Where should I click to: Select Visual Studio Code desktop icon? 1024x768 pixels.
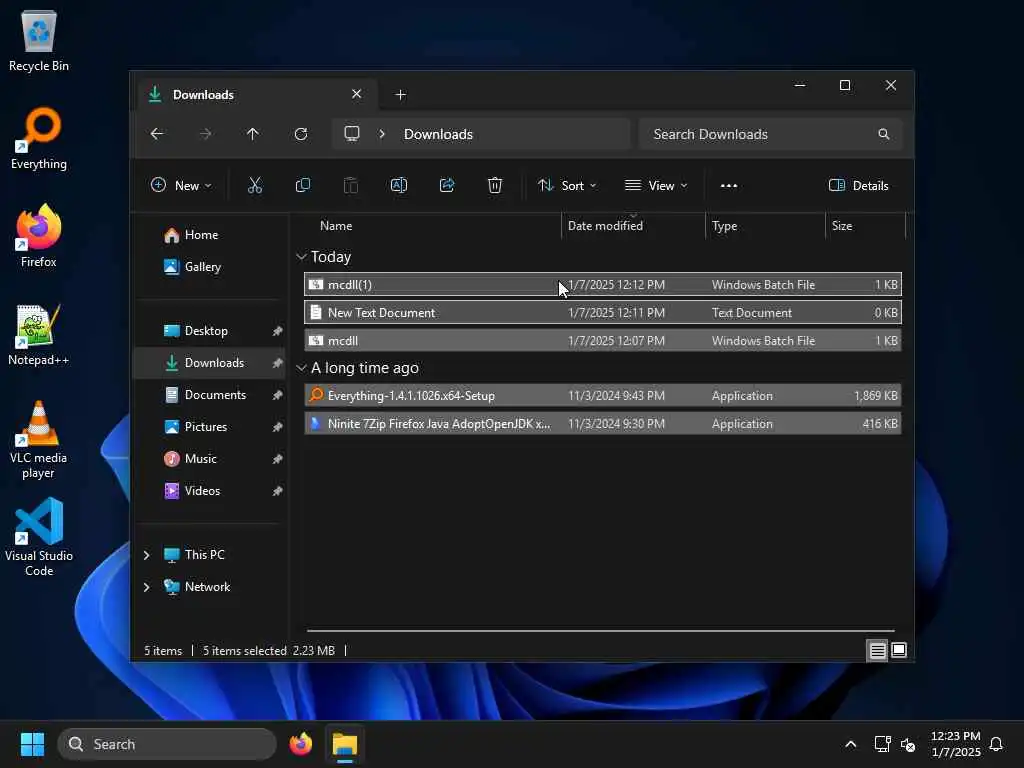click(x=39, y=537)
